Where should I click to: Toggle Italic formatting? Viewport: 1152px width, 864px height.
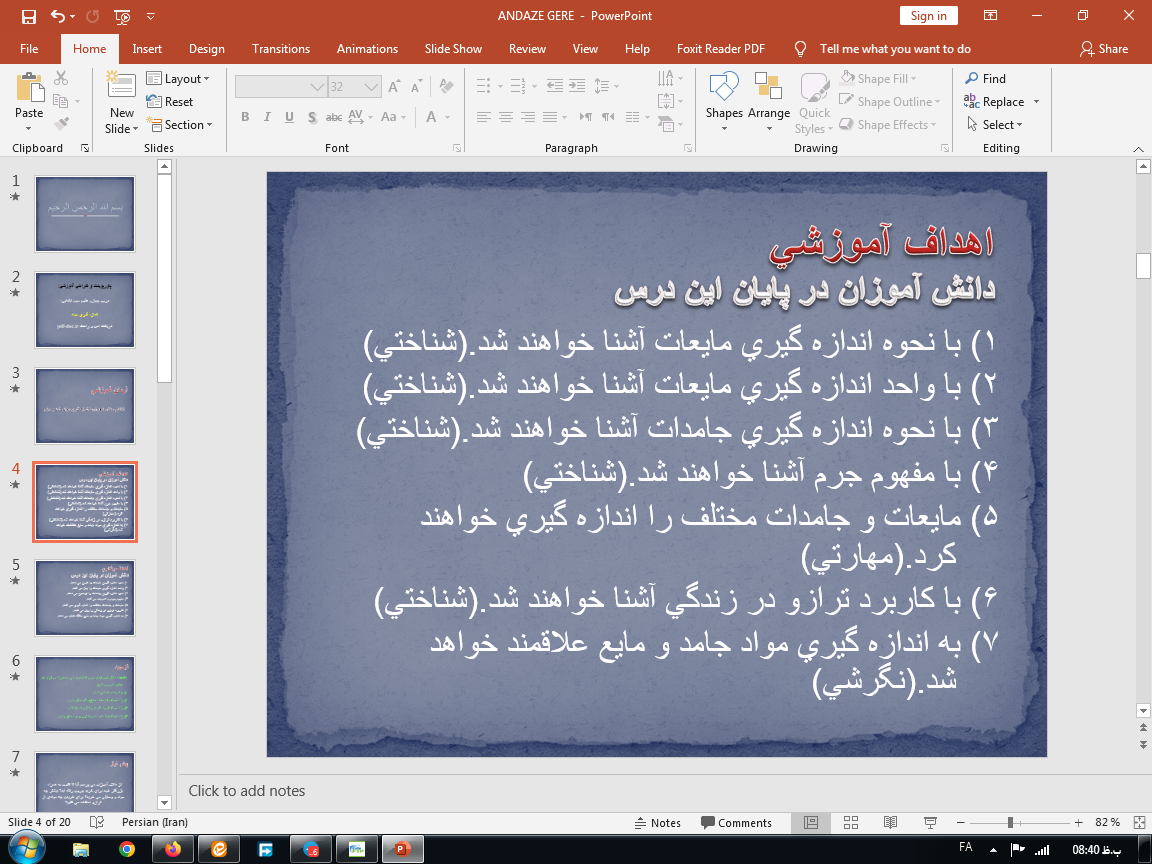(x=267, y=117)
